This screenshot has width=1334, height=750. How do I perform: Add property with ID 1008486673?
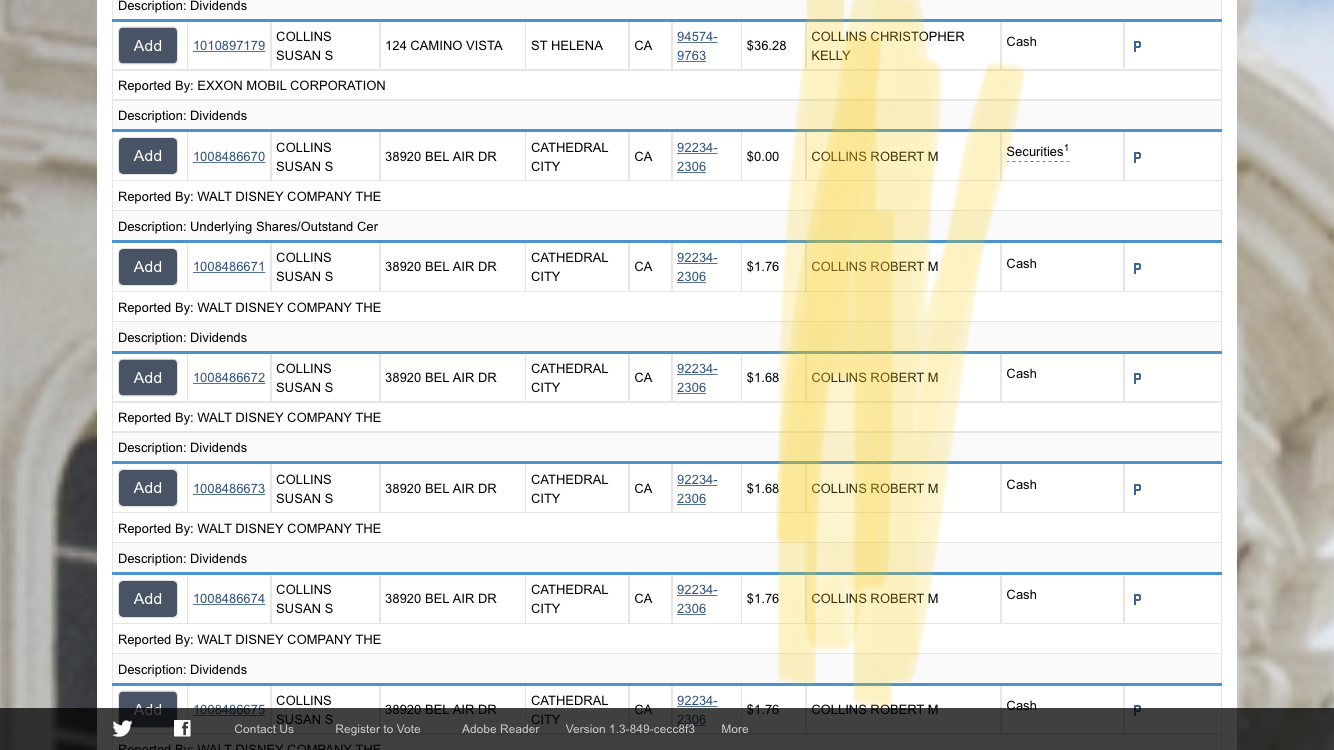[148, 488]
